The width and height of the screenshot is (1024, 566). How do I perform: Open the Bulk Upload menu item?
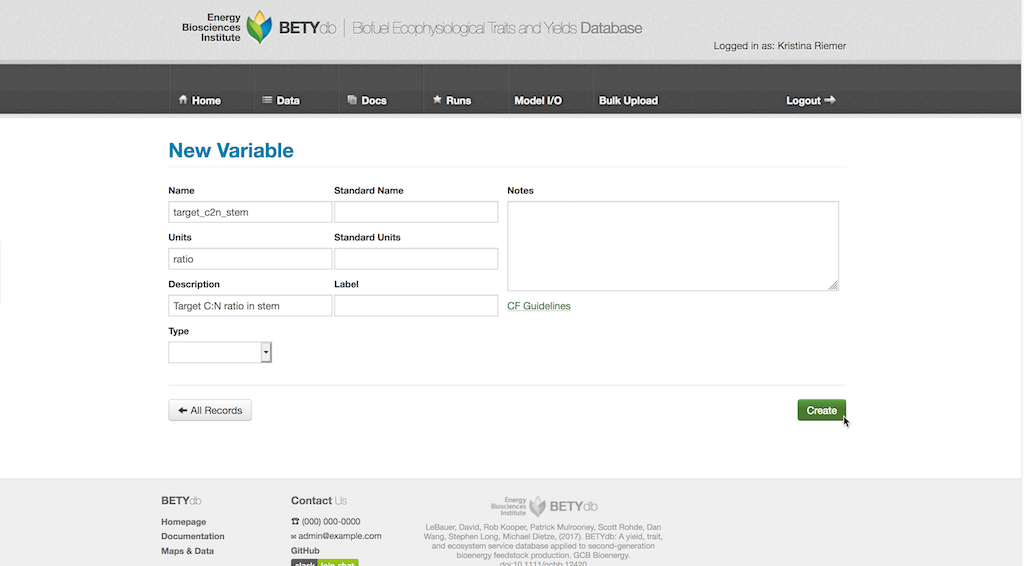[628, 101]
